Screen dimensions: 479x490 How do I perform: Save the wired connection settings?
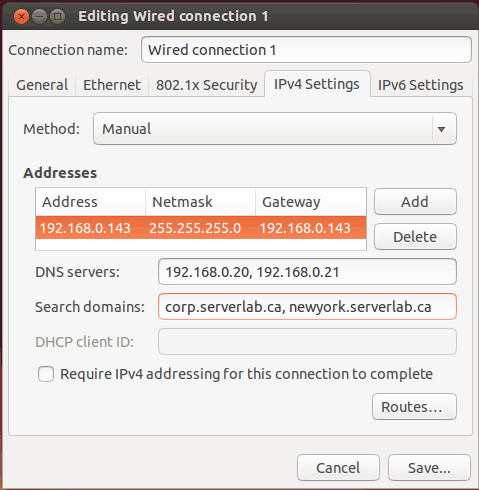429,468
